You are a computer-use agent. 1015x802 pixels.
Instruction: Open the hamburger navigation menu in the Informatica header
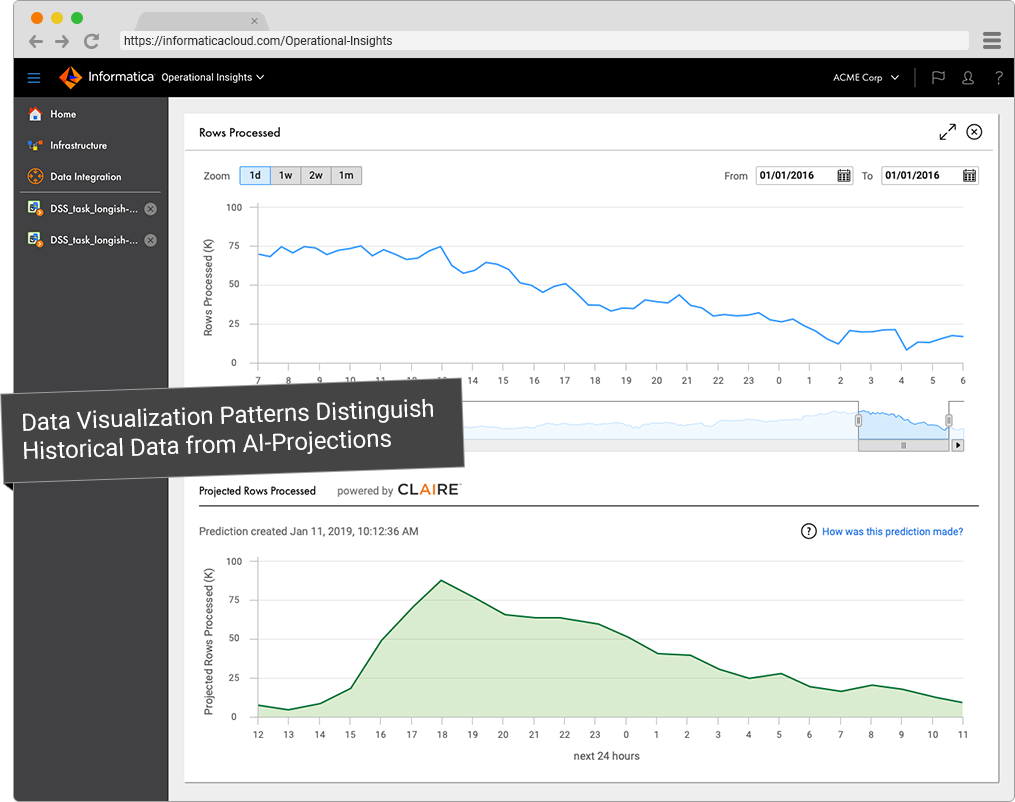point(34,78)
